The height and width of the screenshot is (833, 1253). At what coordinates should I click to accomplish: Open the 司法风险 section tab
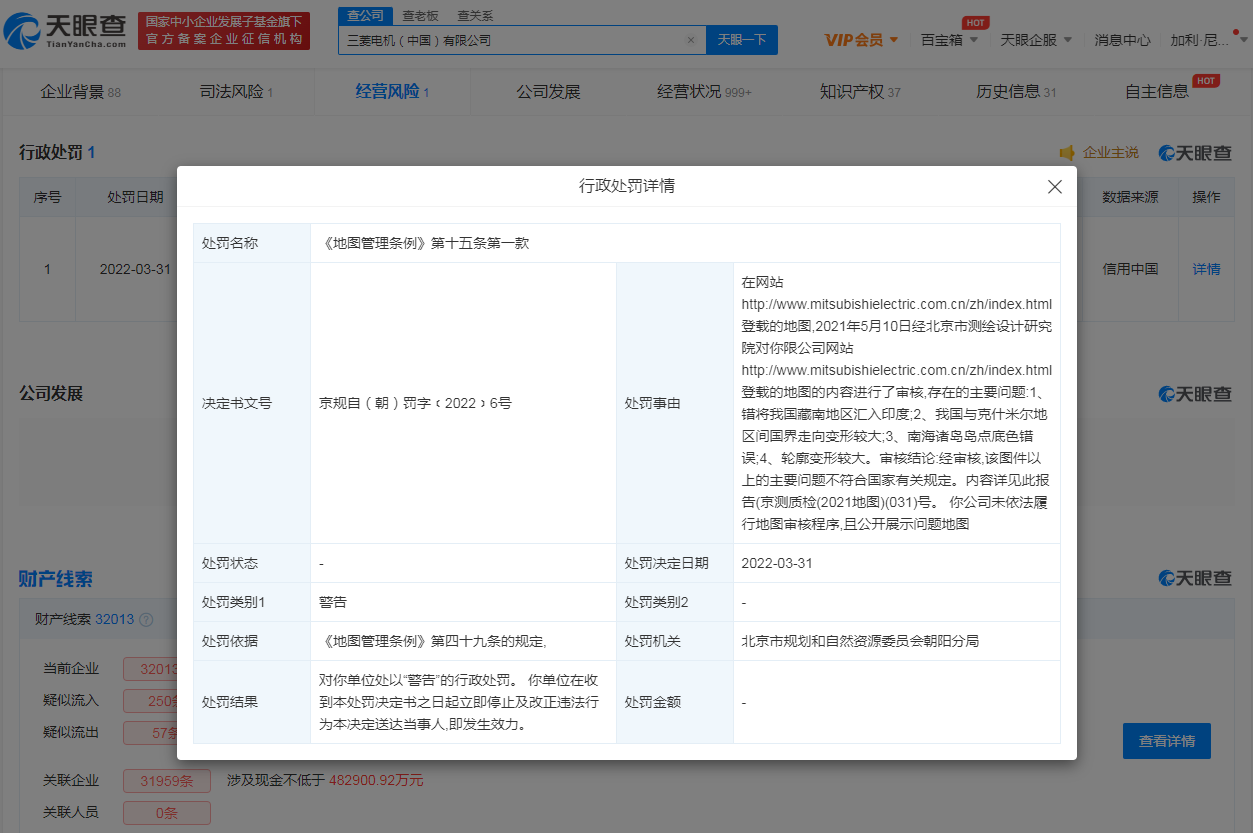coord(236,92)
